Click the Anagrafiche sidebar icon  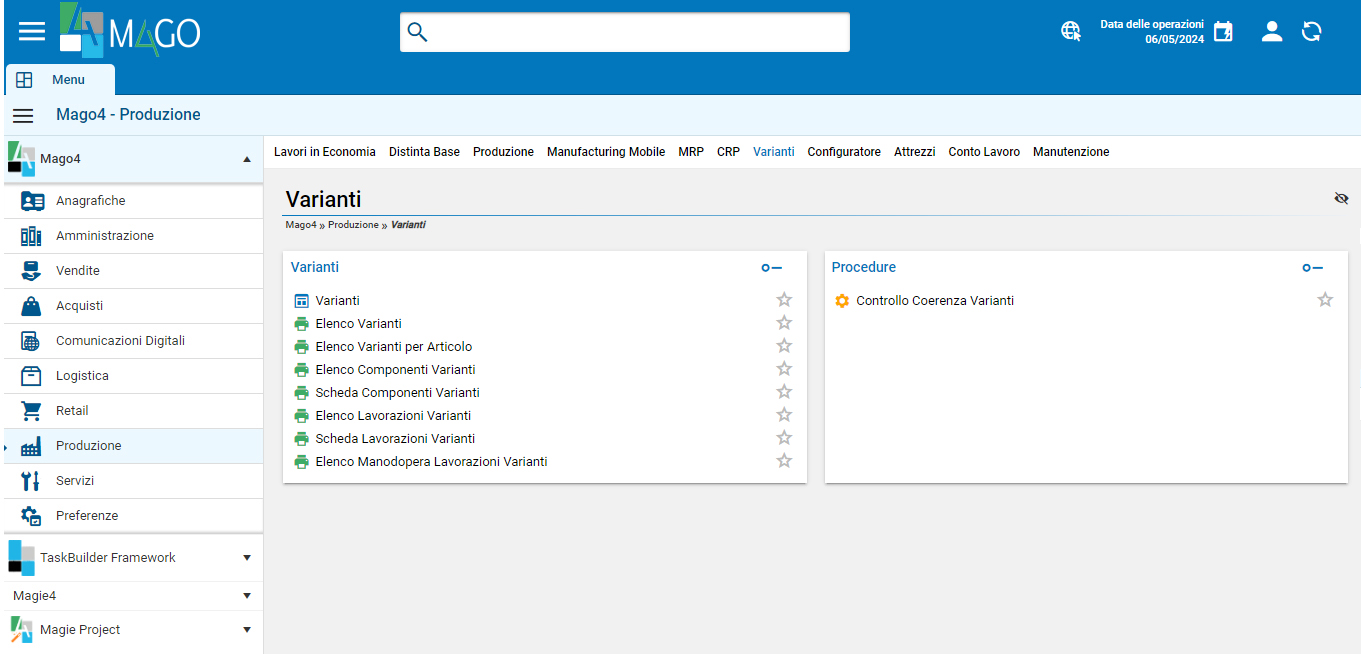tap(32, 201)
